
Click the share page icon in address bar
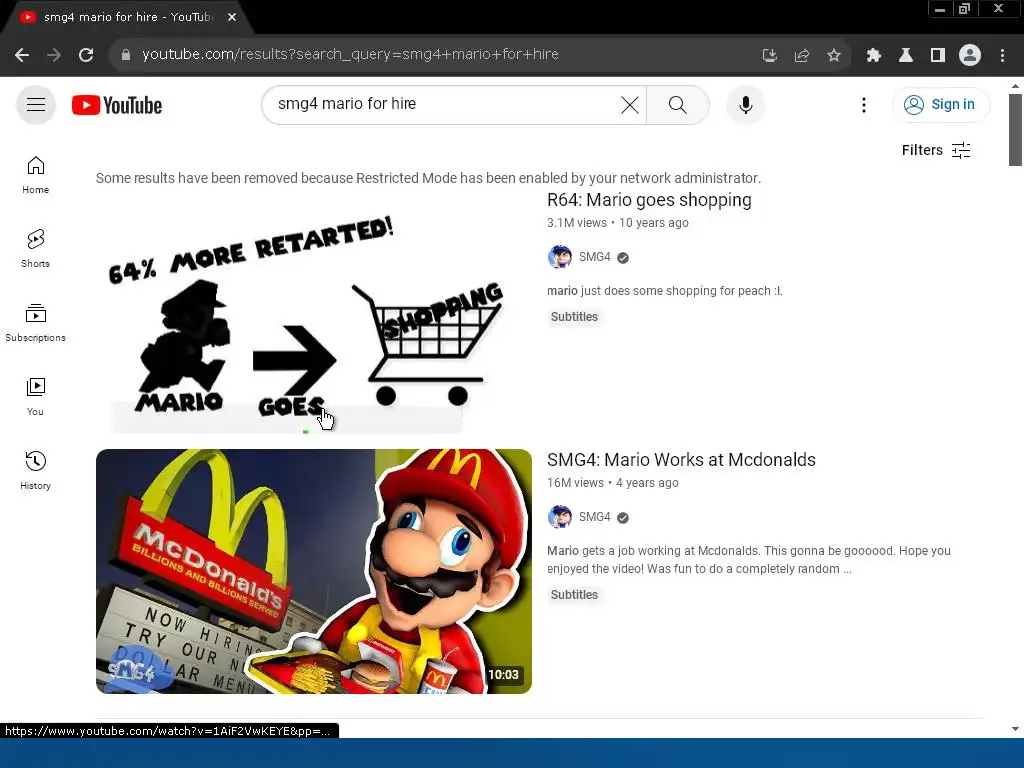(801, 55)
